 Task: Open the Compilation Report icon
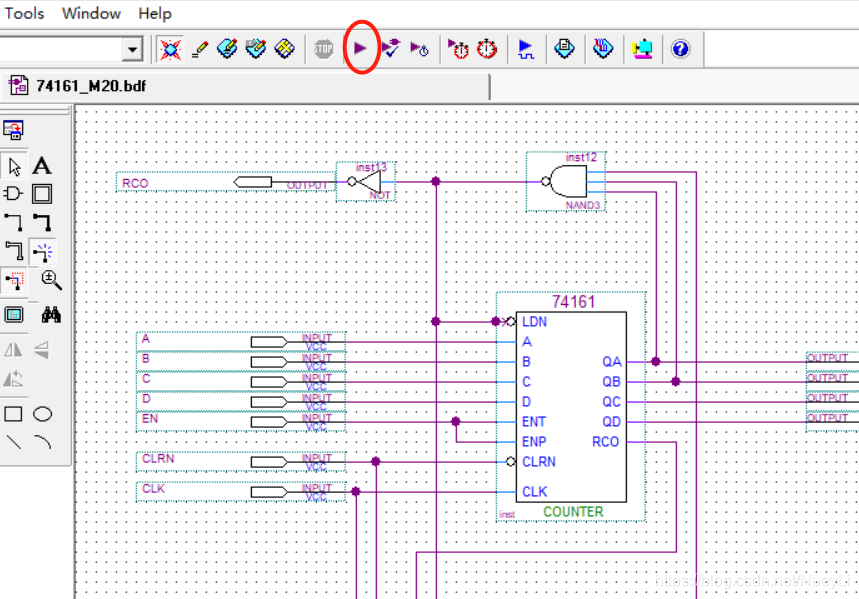(564, 49)
